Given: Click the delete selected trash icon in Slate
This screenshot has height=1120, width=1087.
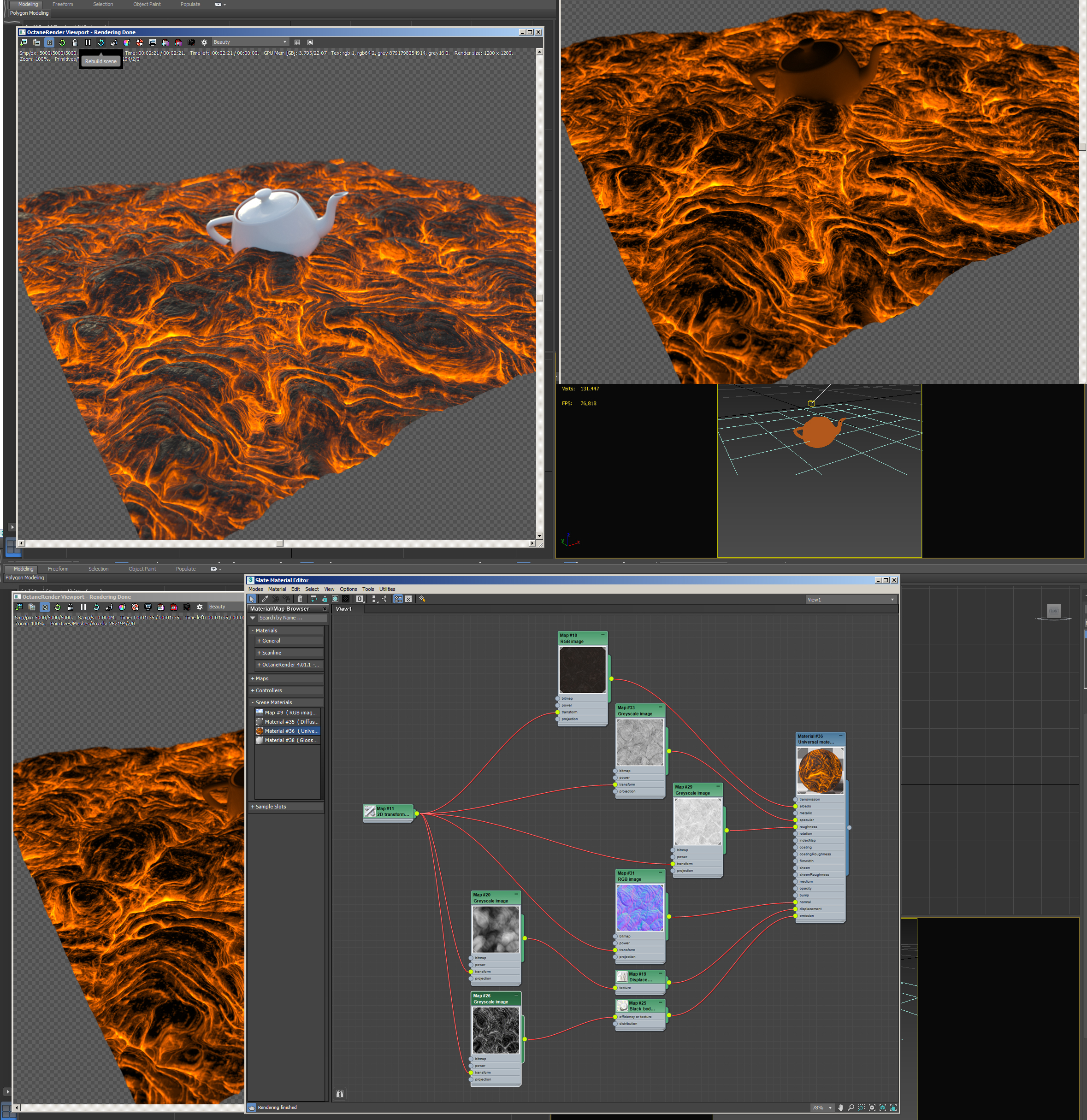Looking at the screenshot, I should click(x=300, y=599).
